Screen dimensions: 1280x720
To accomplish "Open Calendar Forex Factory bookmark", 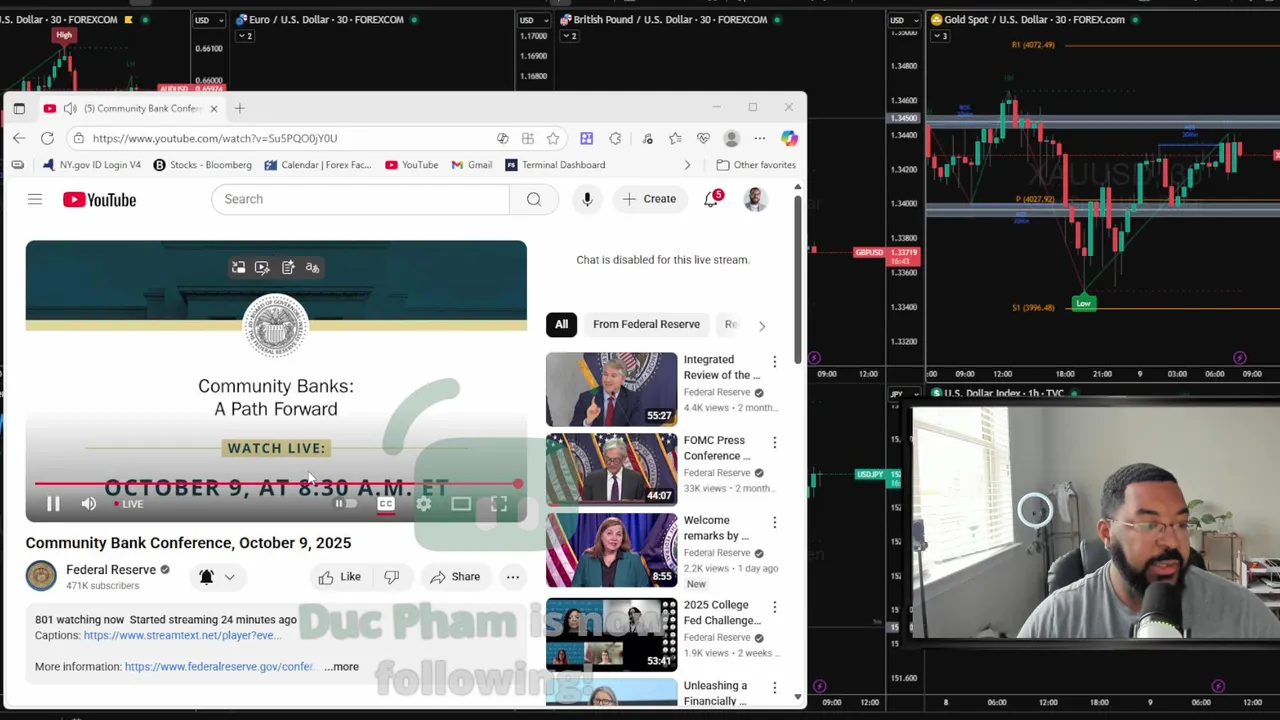I will coord(318,165).
